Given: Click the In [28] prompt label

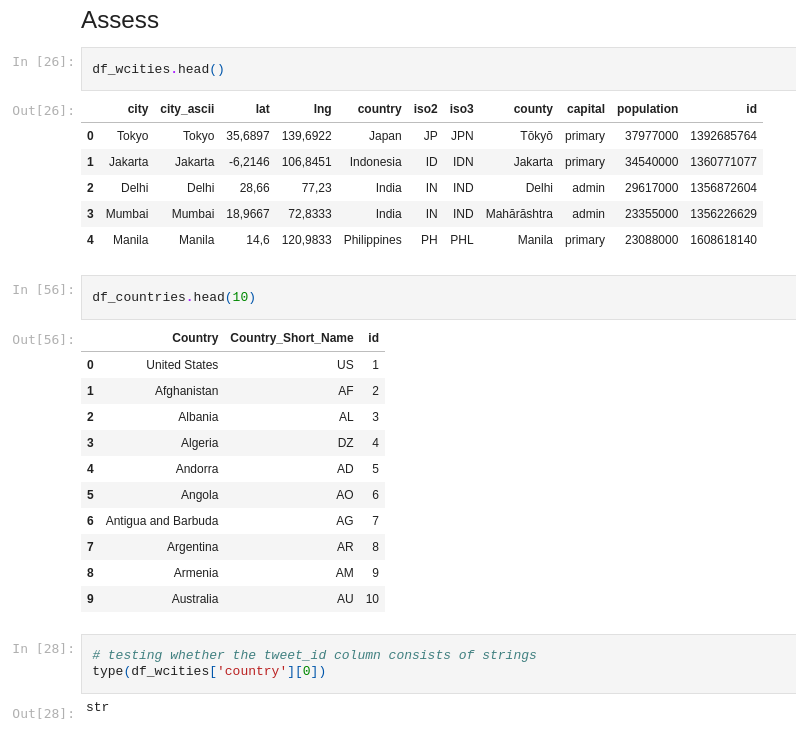Looking at the screenshot, I should tap(43, 649).
